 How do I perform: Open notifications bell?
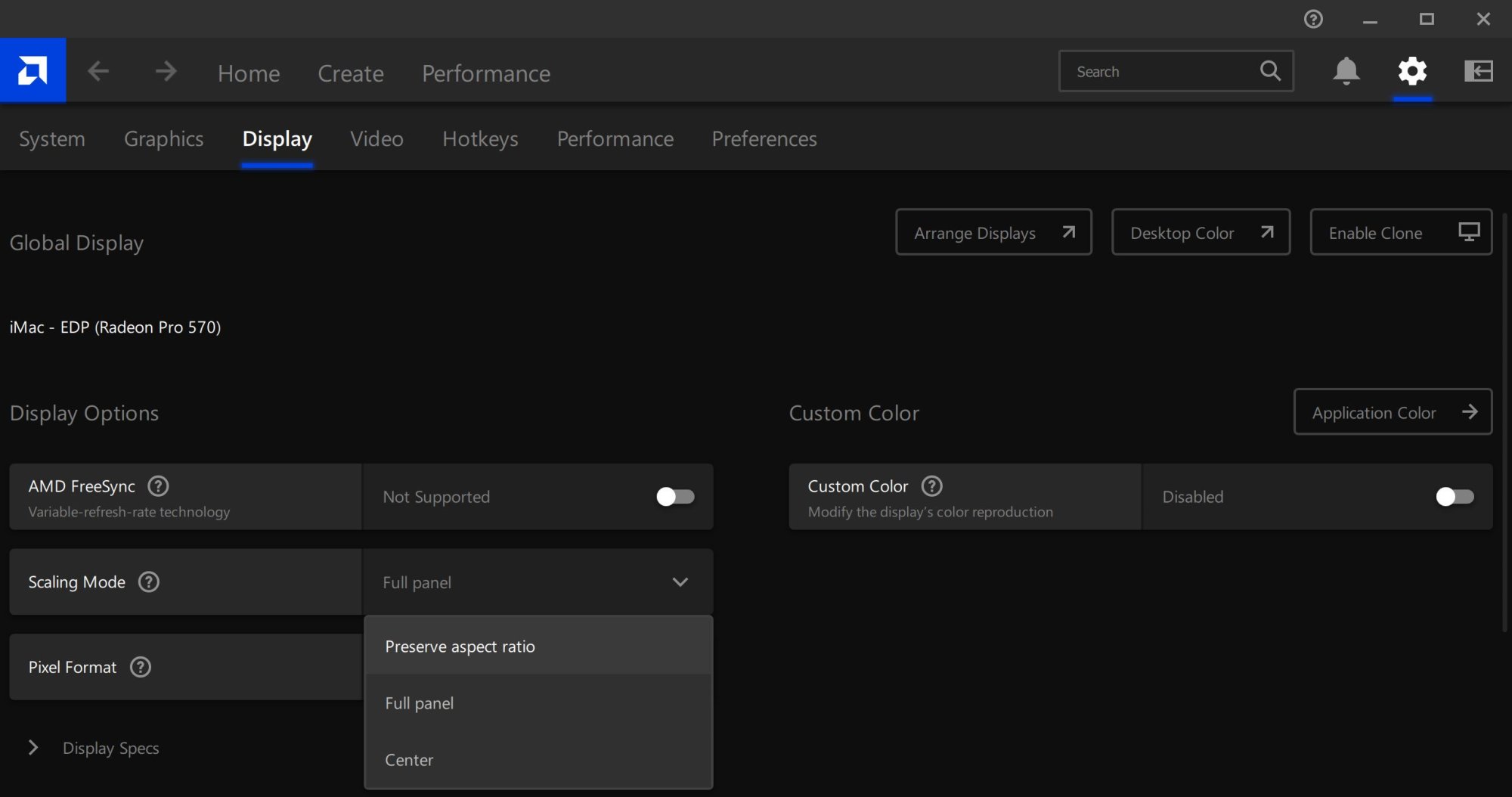(1346, 71)
